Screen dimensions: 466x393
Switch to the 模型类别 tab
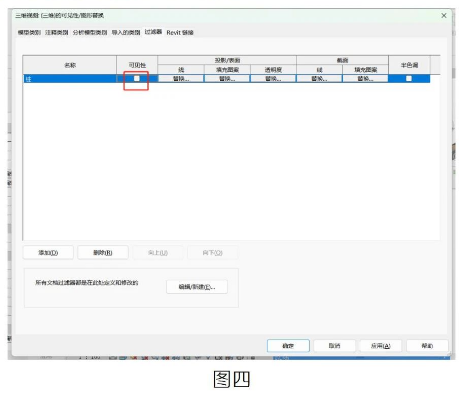coord(29,32)
